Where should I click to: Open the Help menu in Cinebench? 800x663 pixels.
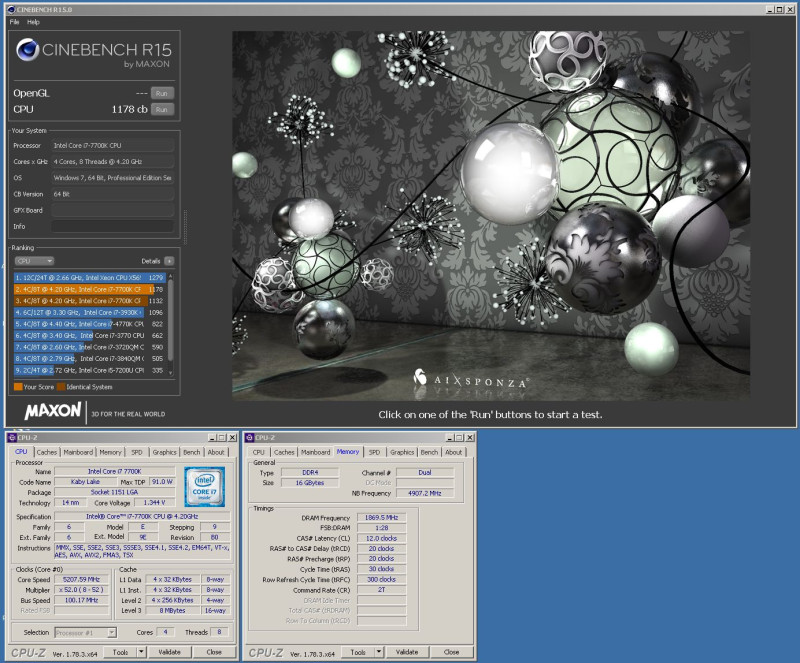coord(33,22)
